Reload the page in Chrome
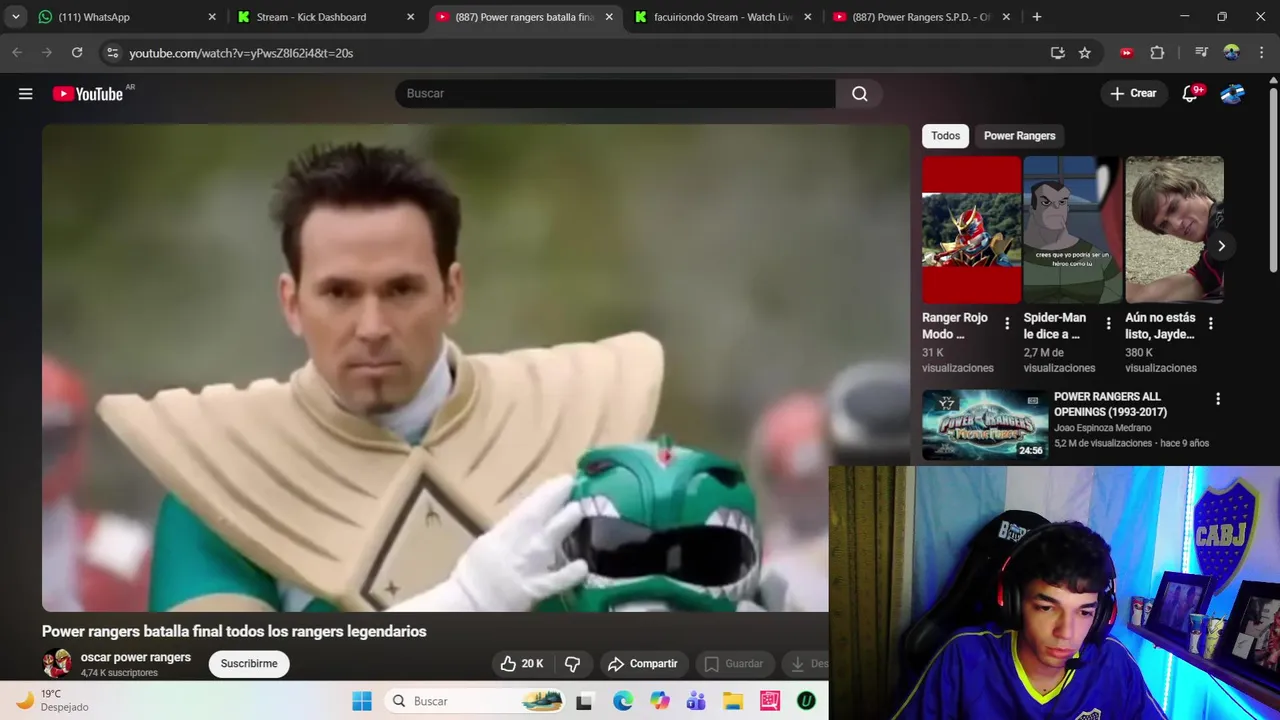 (77, 52)
